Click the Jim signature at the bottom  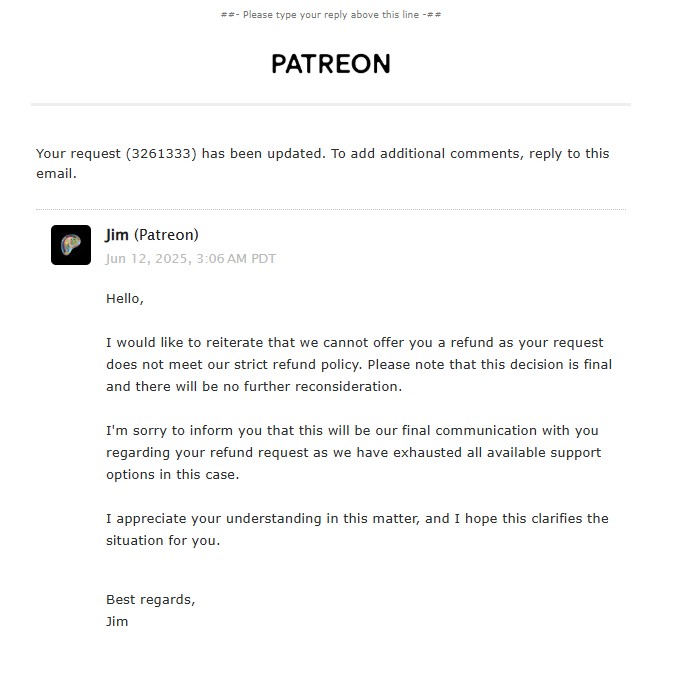point(117,622)
